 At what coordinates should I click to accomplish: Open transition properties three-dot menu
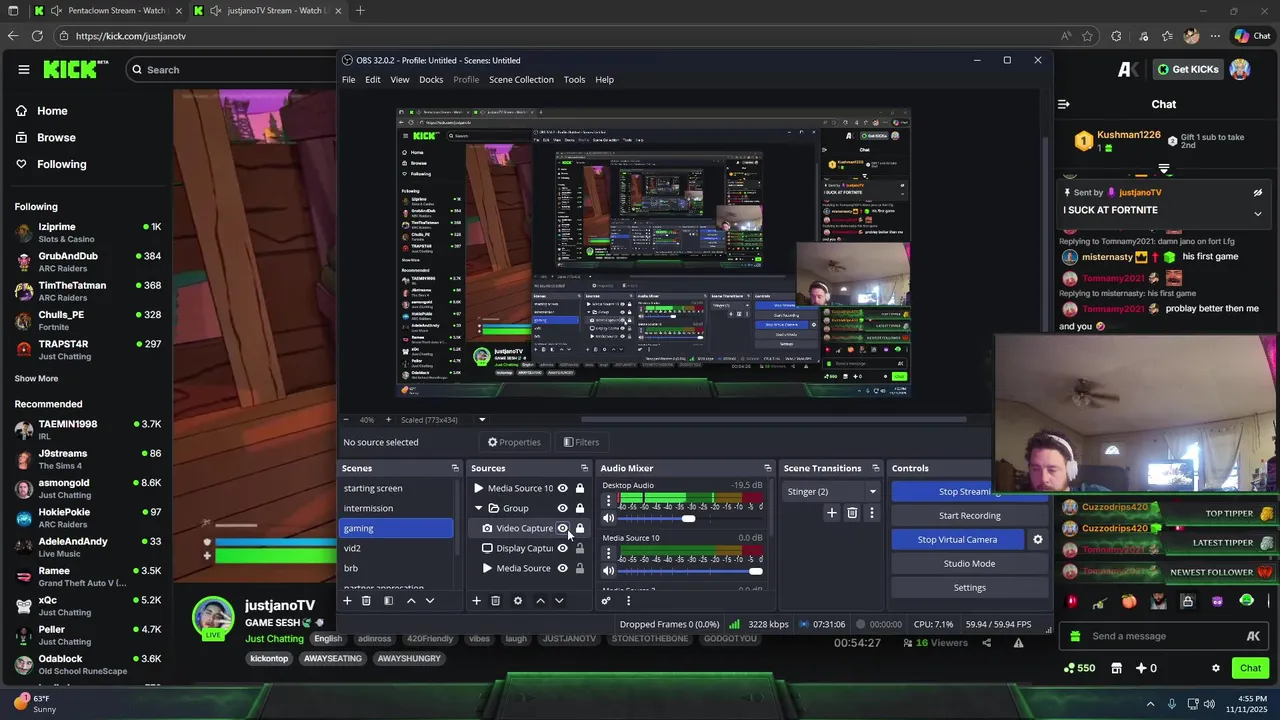[871, 513]
